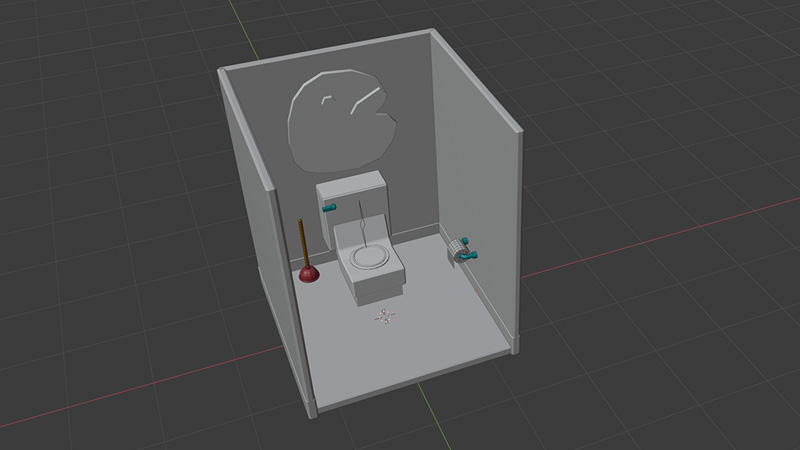Select the right side wall panel
The image size is (800, 450).
[x=477, y=179]
